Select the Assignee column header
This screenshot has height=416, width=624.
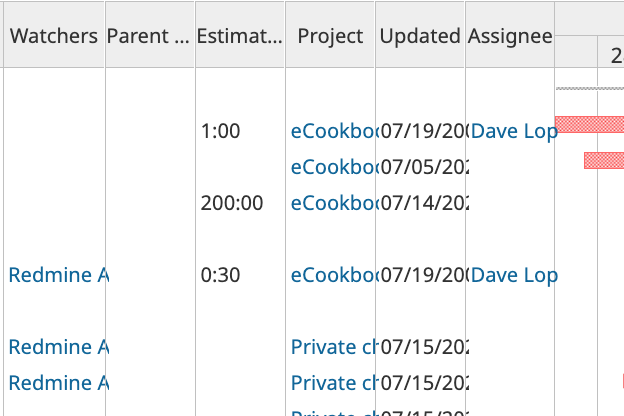click(510, 36)
